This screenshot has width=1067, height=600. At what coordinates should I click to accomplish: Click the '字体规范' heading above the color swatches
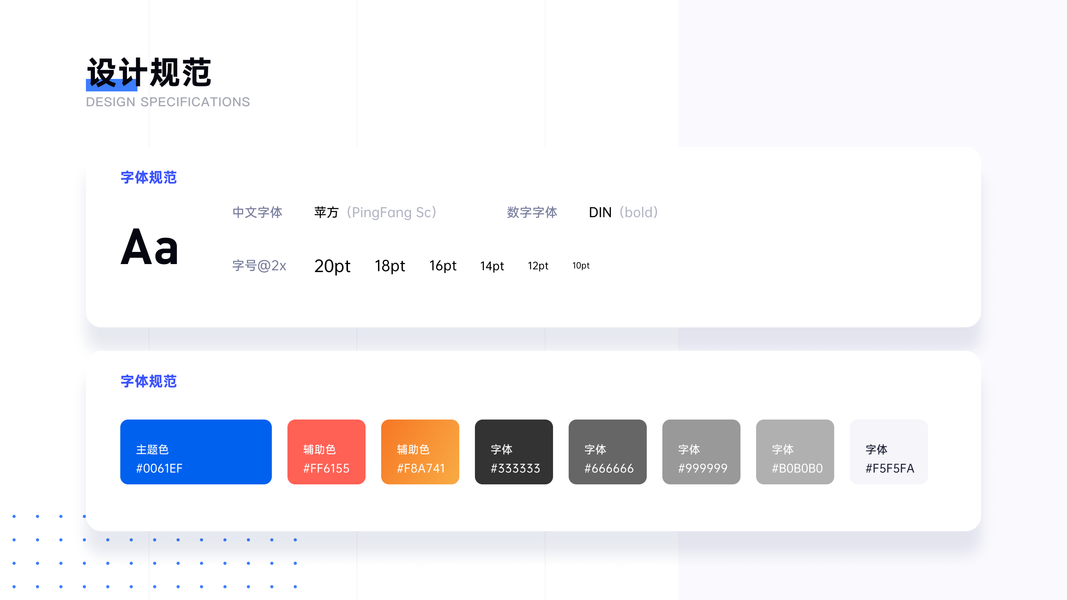(148, 382)
